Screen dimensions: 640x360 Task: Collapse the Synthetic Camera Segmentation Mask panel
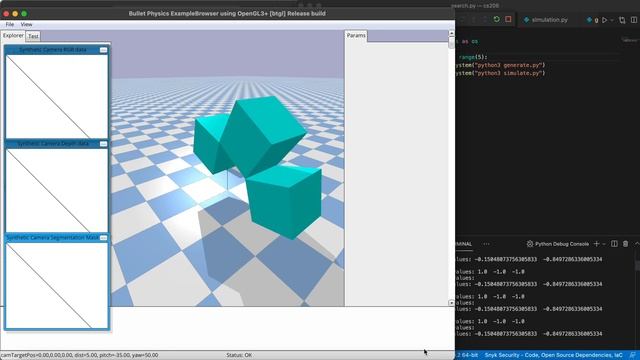103,238
